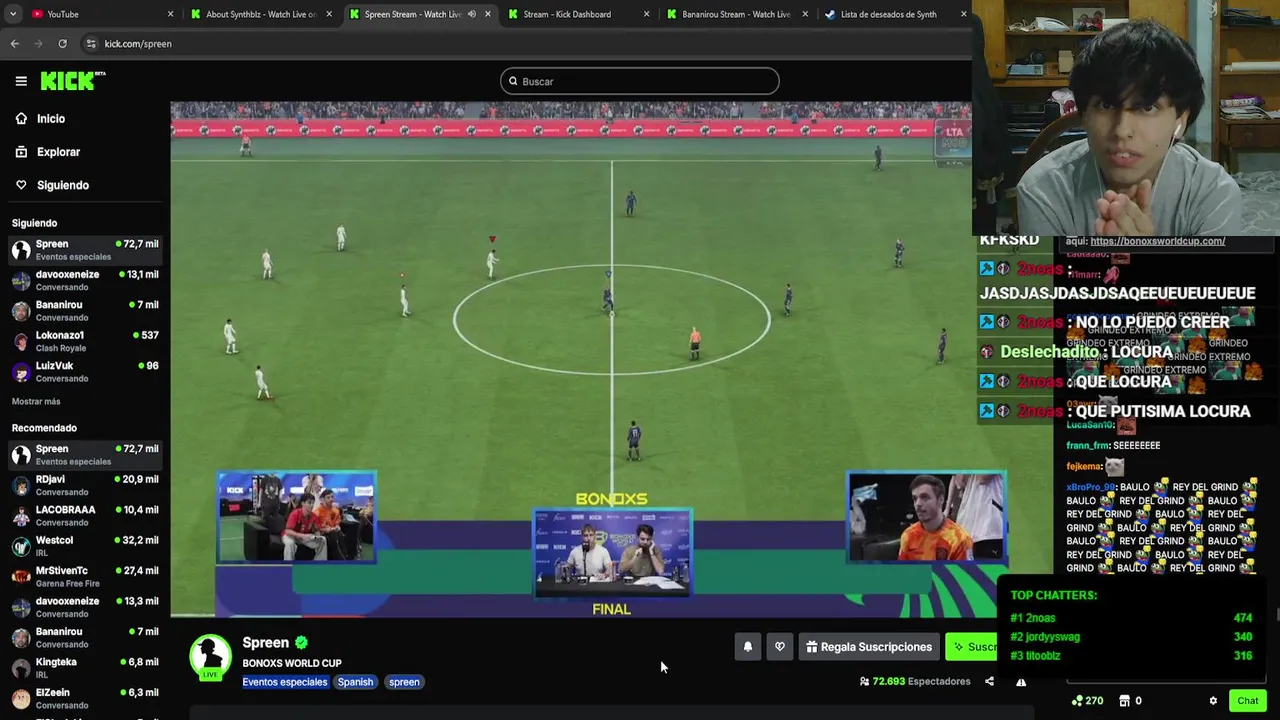Open MrStivenTc recommended channel
The width and height of the screenshot is (1280, 720).
85,577
